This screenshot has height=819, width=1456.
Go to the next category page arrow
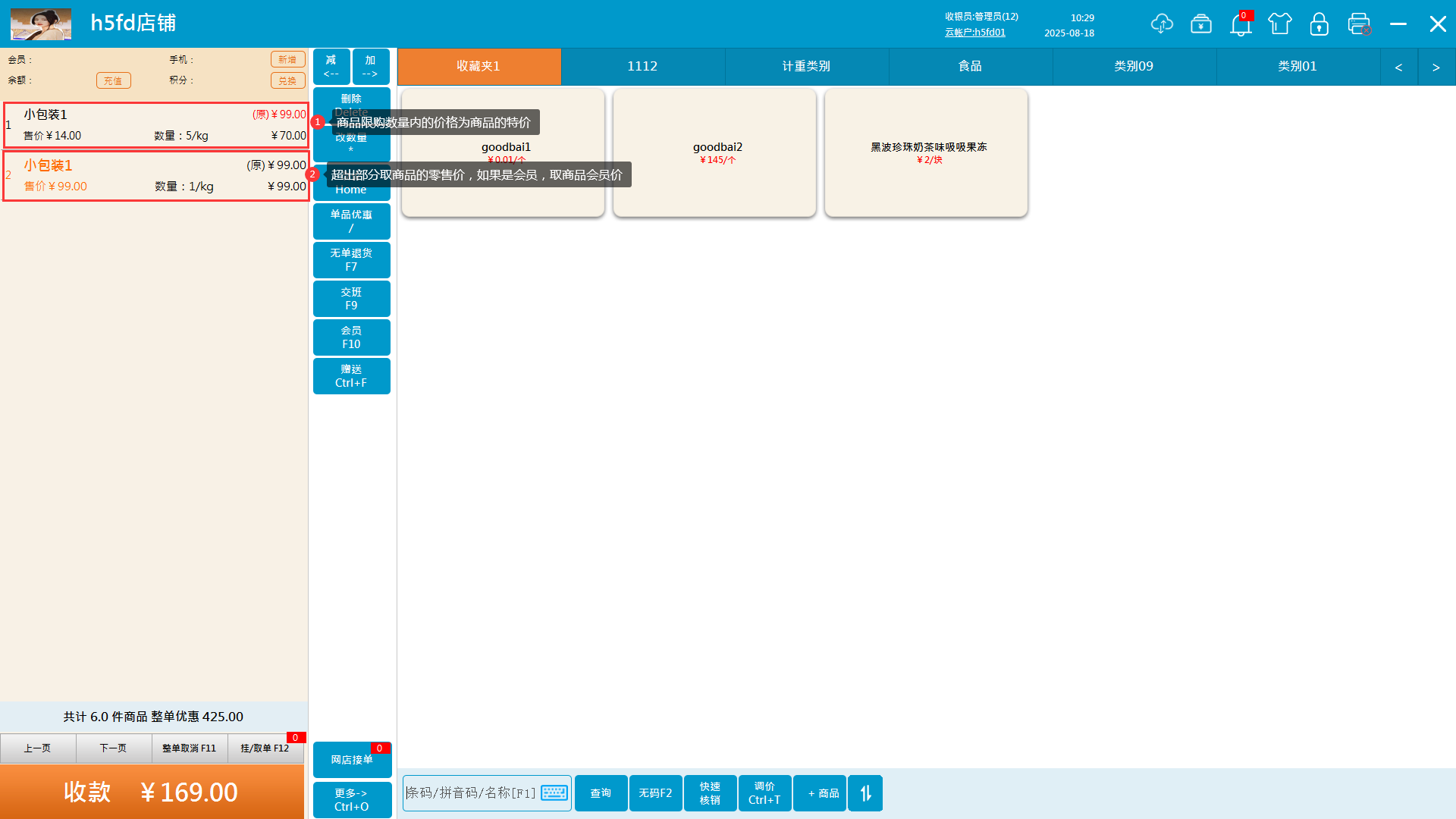(x=1436, y=67)
